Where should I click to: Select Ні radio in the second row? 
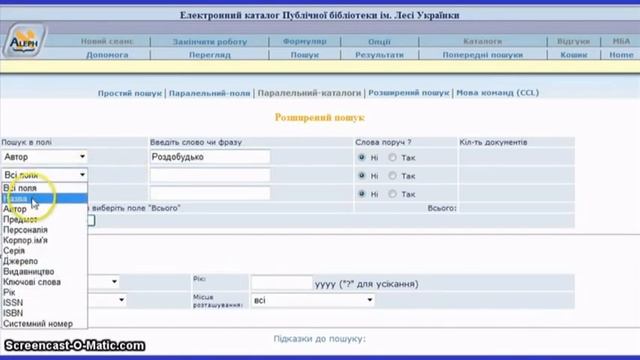362,176
